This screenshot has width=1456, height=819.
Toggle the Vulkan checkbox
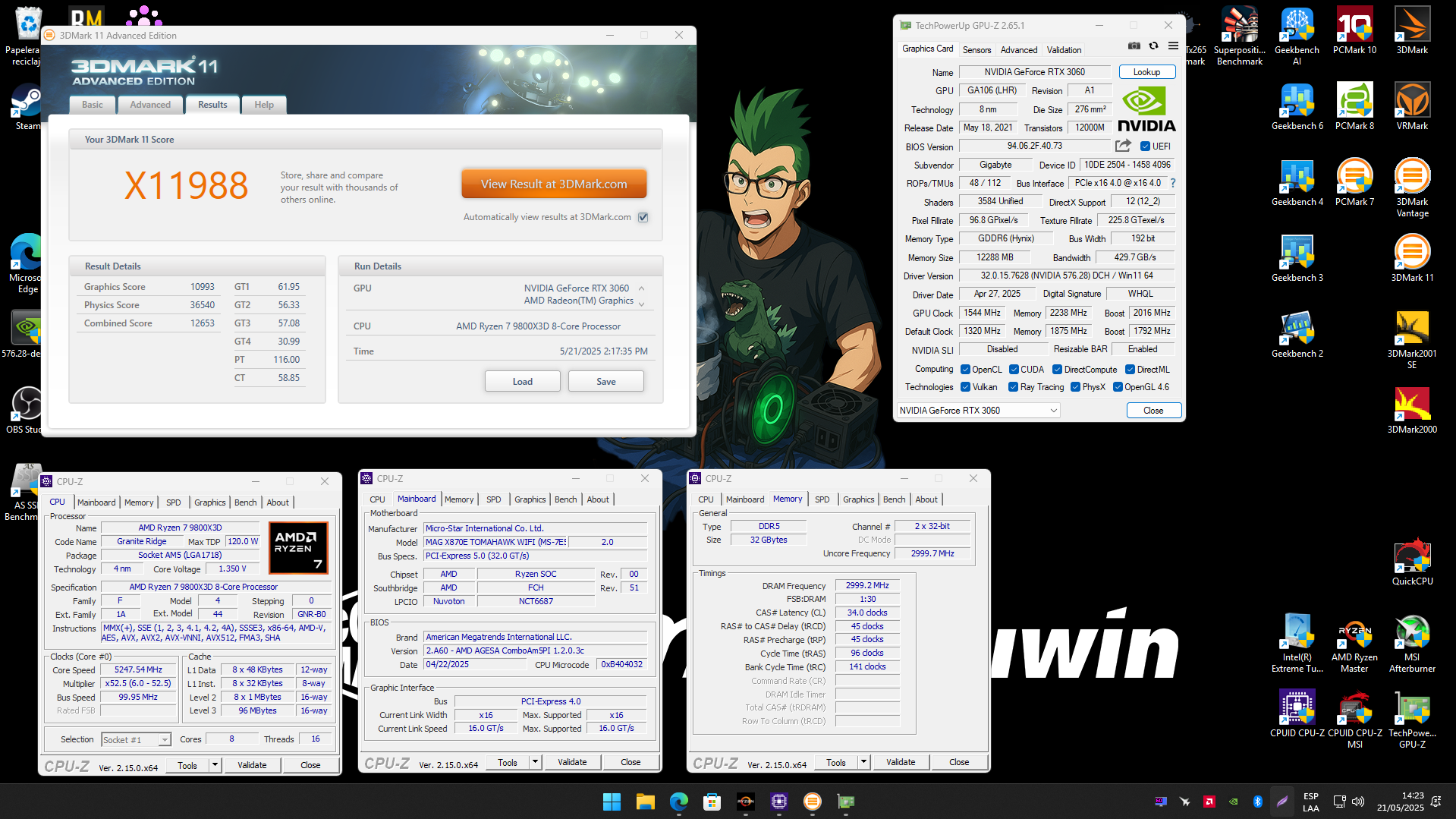965,387
